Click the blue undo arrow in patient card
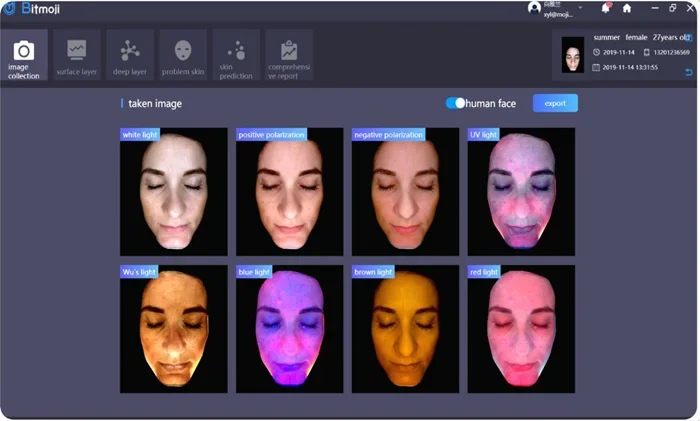 [688, 72]
